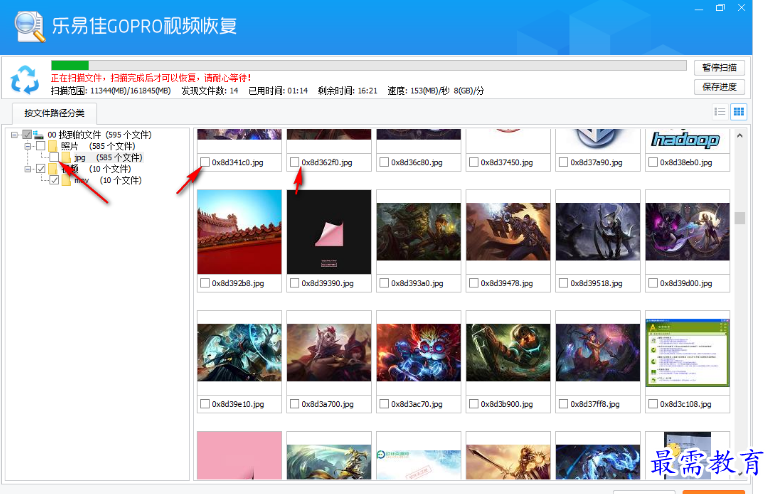Image resolution: width=772 pixels, height=494 pixels.
Task: Click the vertical scrollbar thumb
Action: [740, 218]
